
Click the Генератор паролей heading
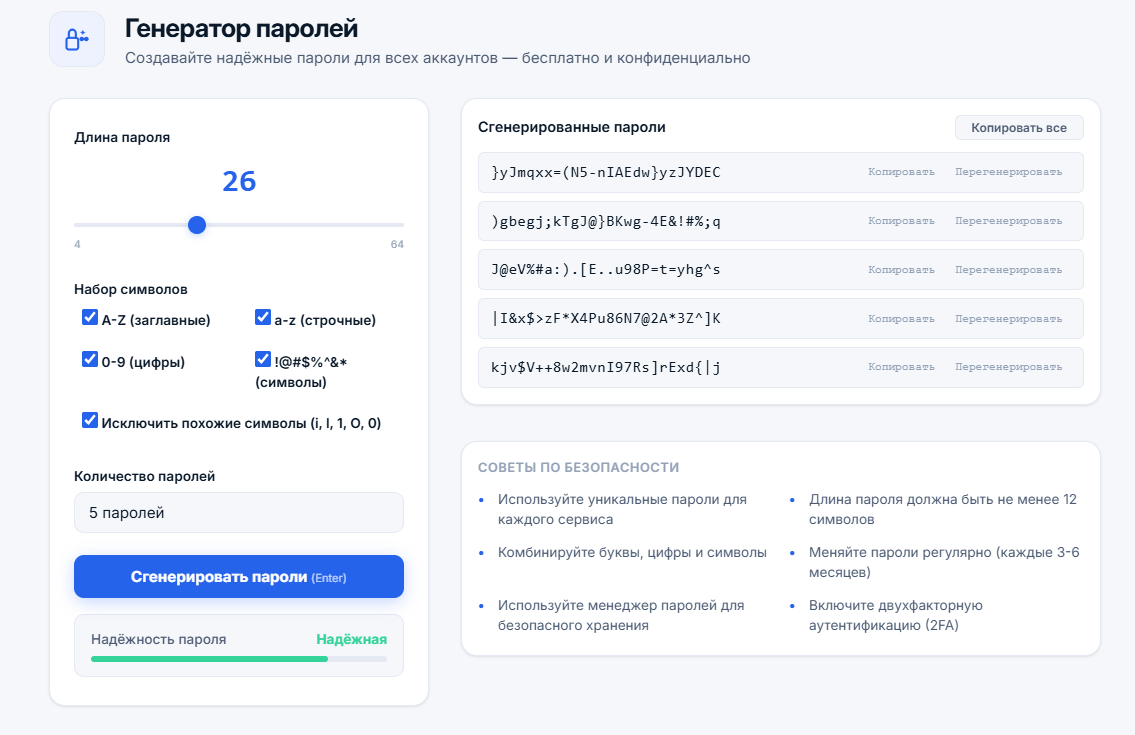coord(241,29)
